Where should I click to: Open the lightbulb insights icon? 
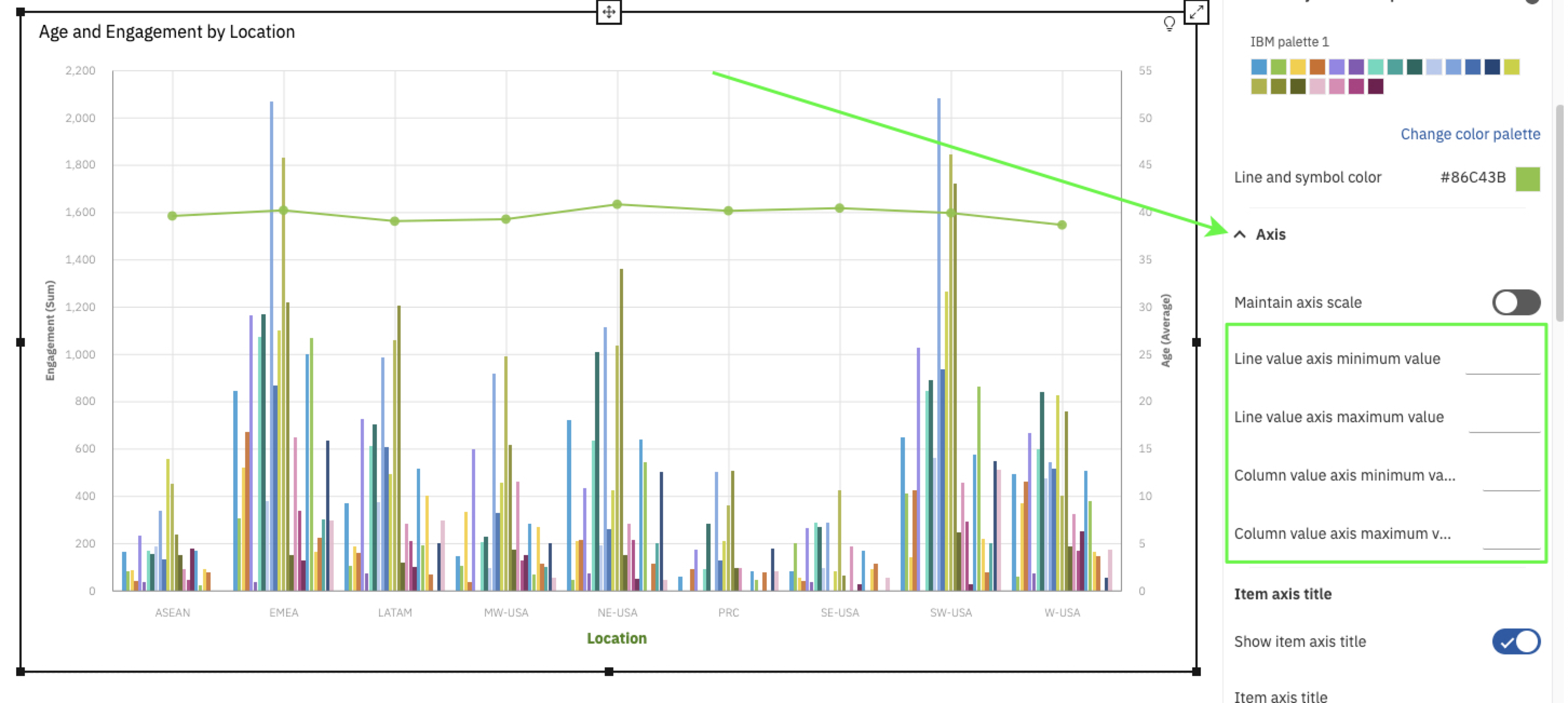[1168, 24]
